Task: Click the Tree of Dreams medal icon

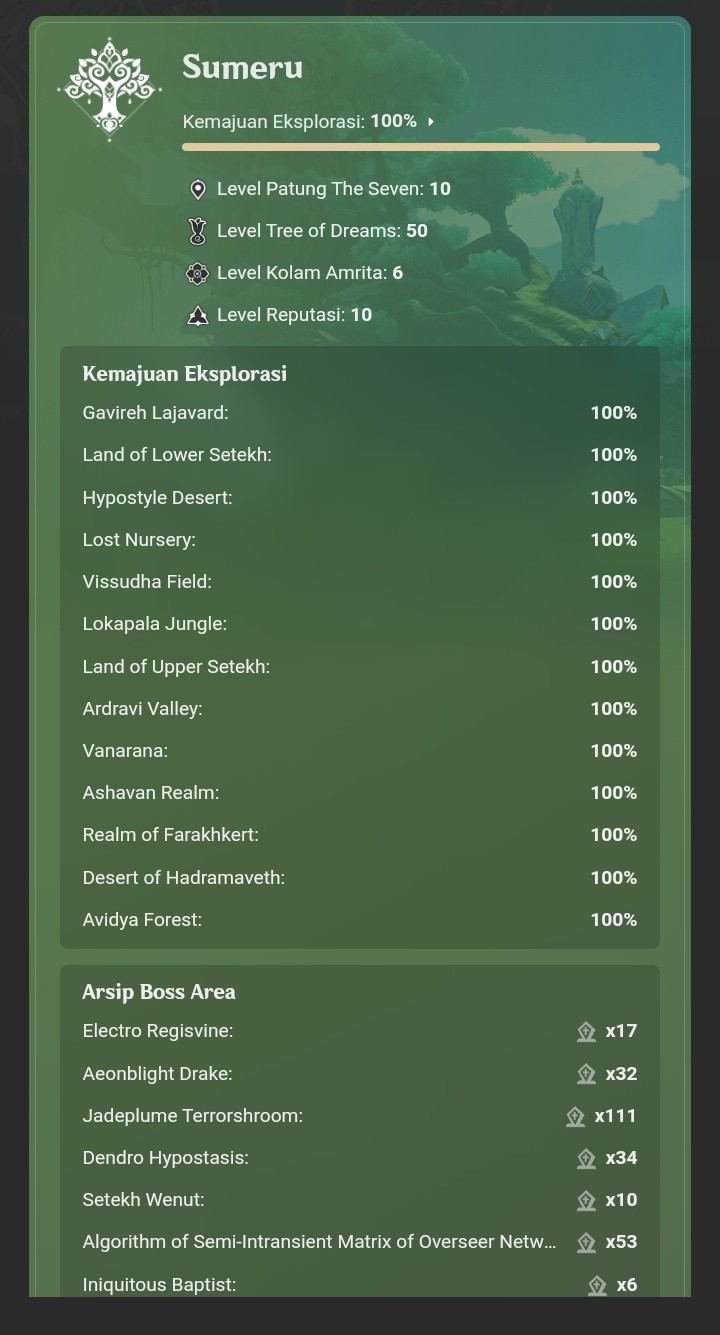Action: [x=197, y=230]
